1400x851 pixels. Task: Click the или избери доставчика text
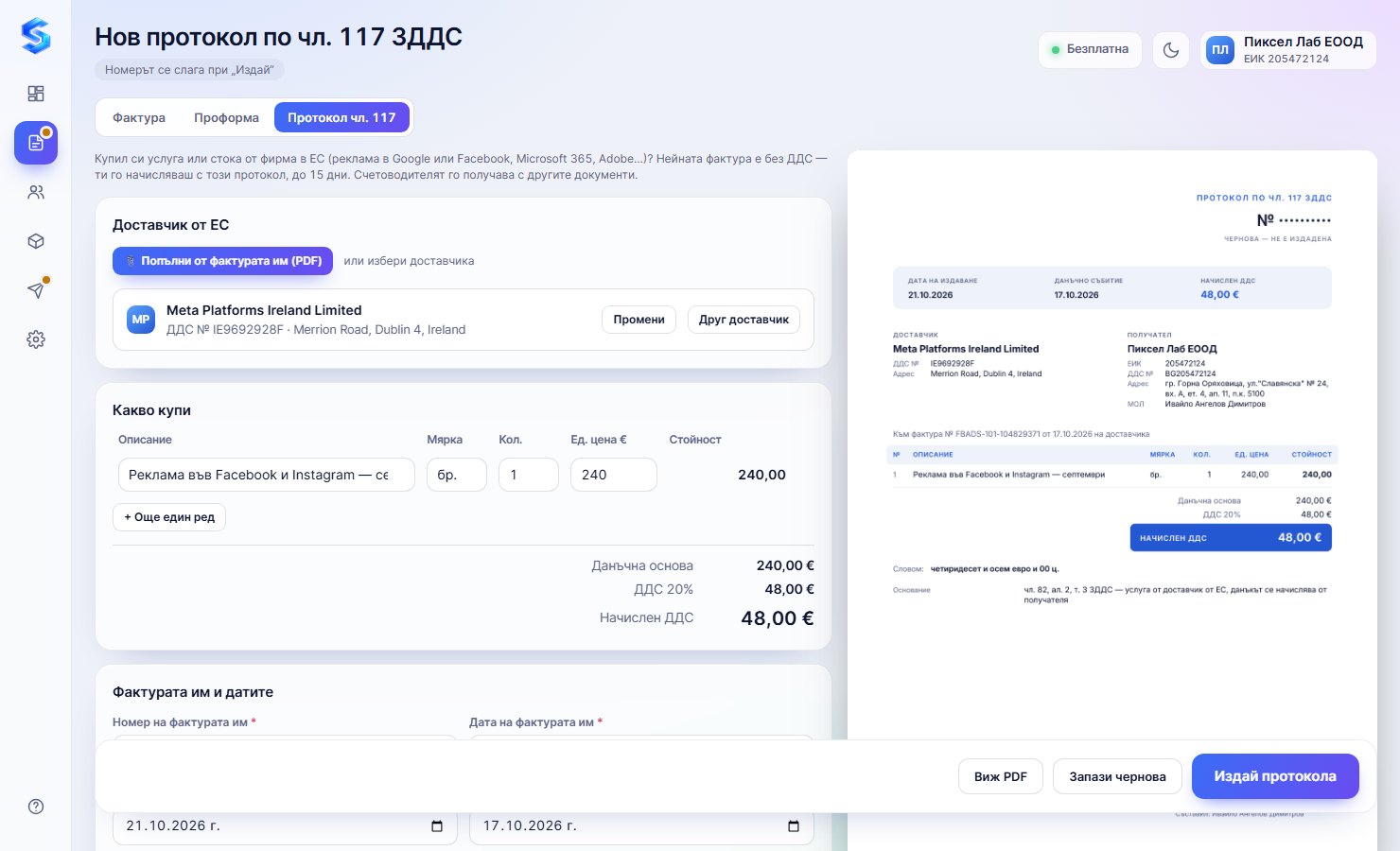pyautogui.click(x=409, y=261)
